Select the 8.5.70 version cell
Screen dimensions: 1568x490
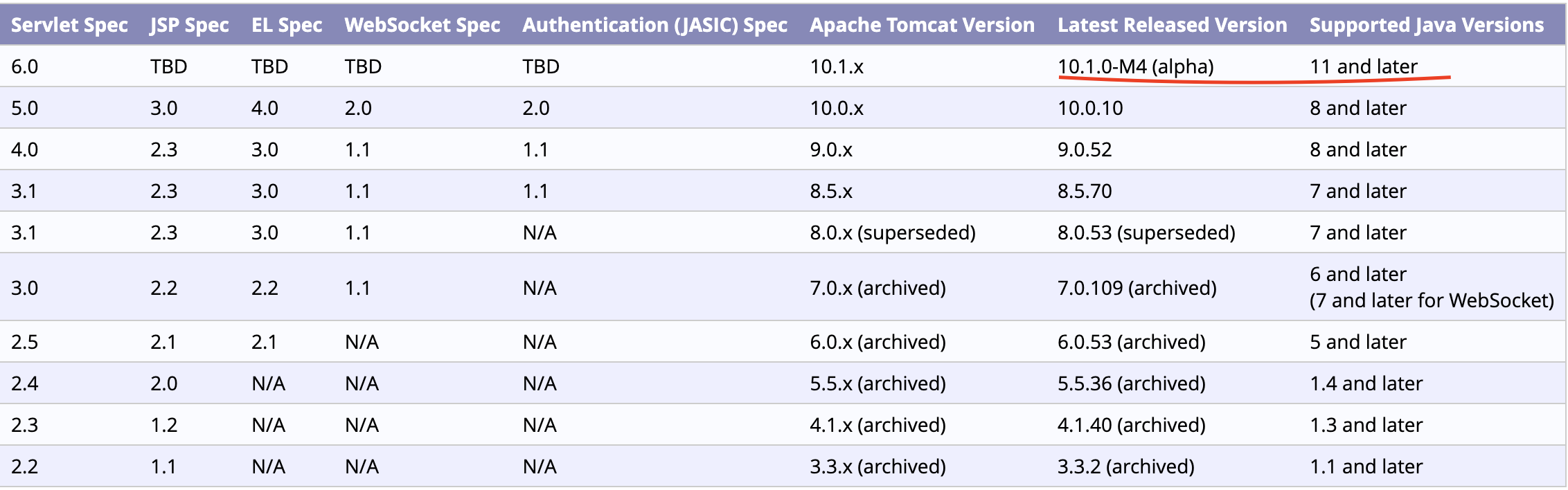(x=1085, y=191)
